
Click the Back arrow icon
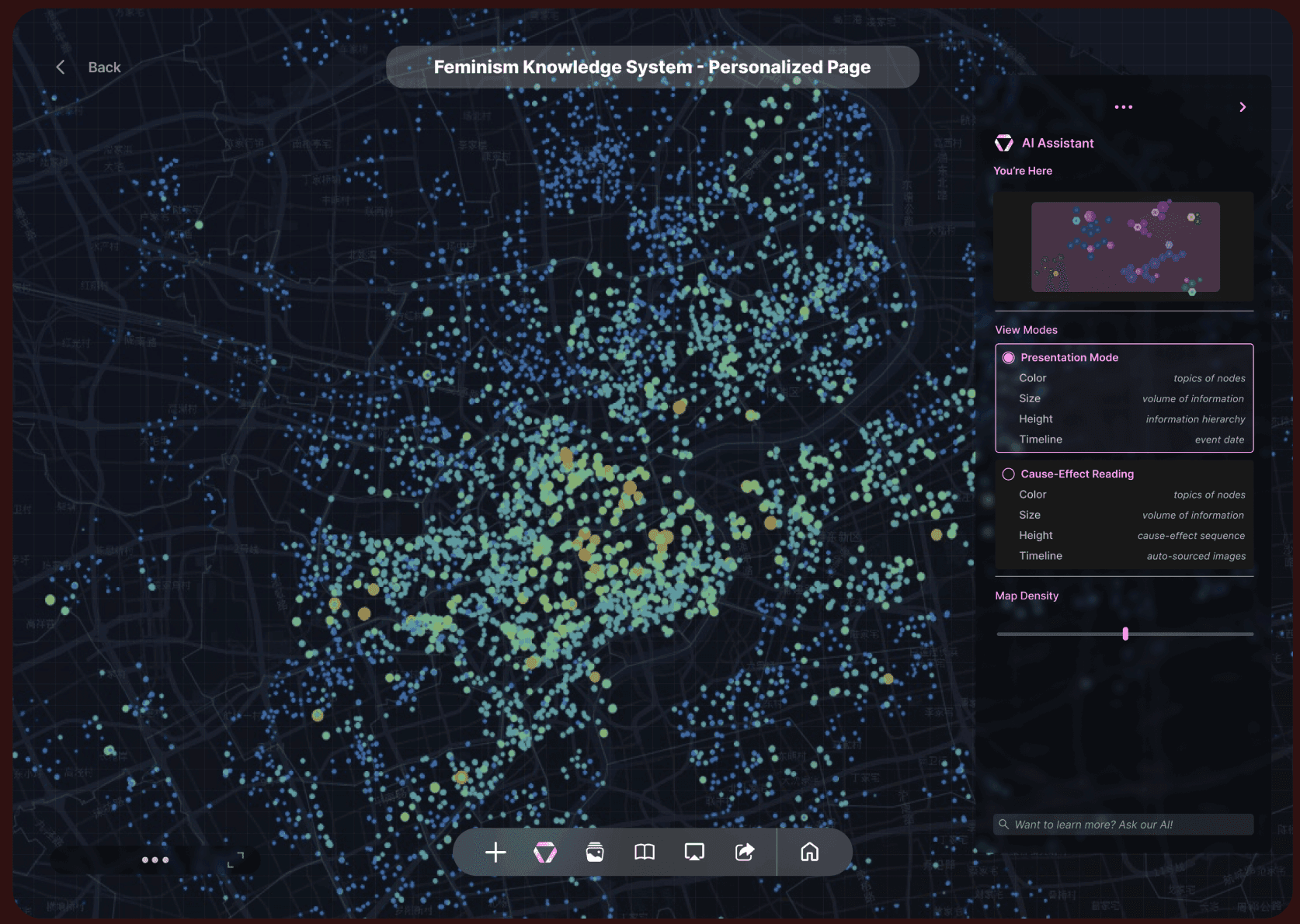[x=61, y=68]
